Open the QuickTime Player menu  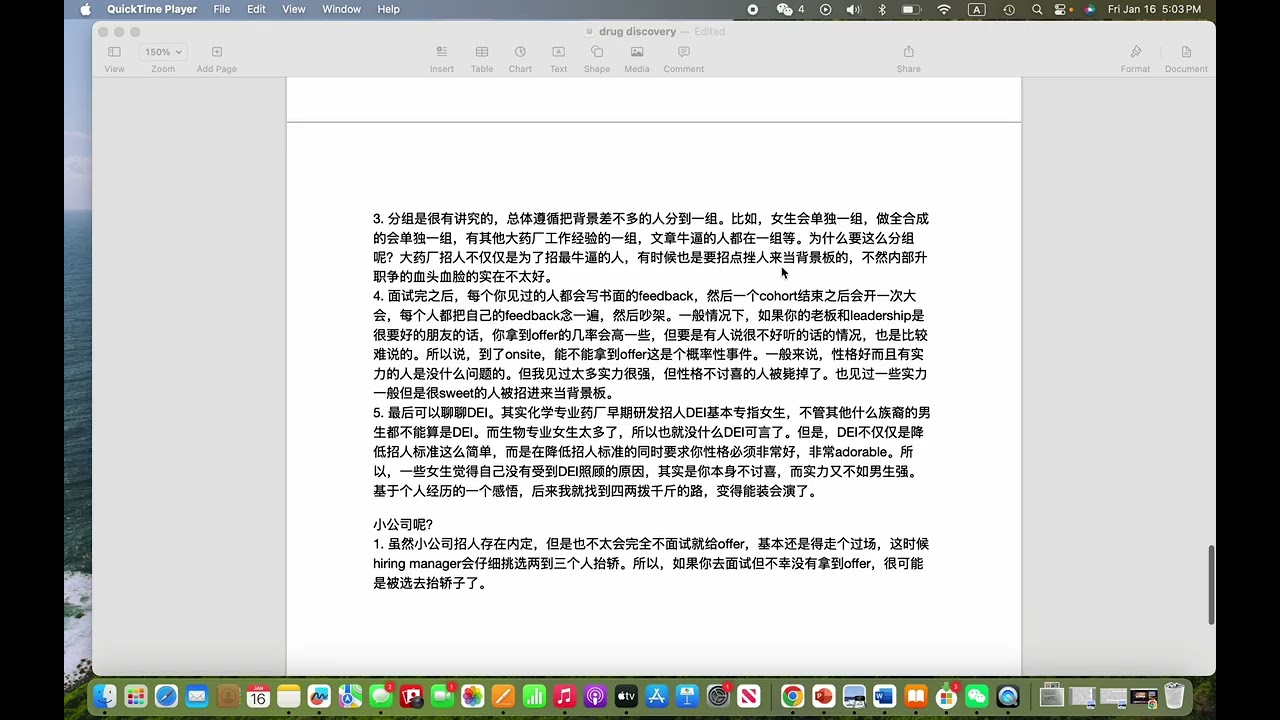pyautogui.click(x=152, y=9)
